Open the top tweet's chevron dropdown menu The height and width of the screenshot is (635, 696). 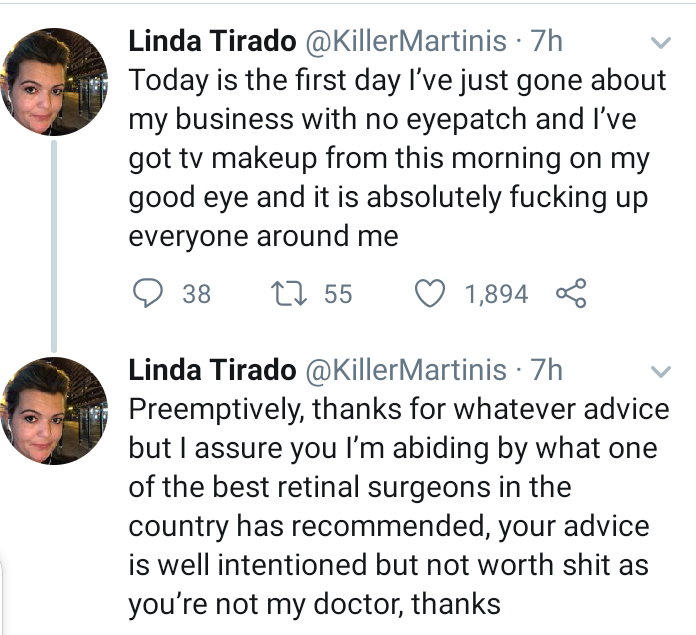tap(660, 42)
